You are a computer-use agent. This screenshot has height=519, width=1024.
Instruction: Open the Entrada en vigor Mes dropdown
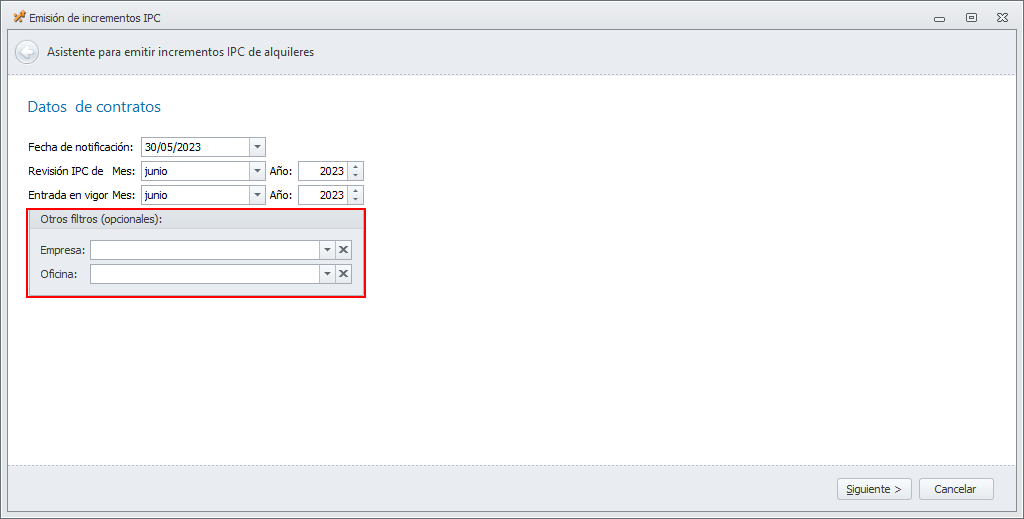click(257, 195)
